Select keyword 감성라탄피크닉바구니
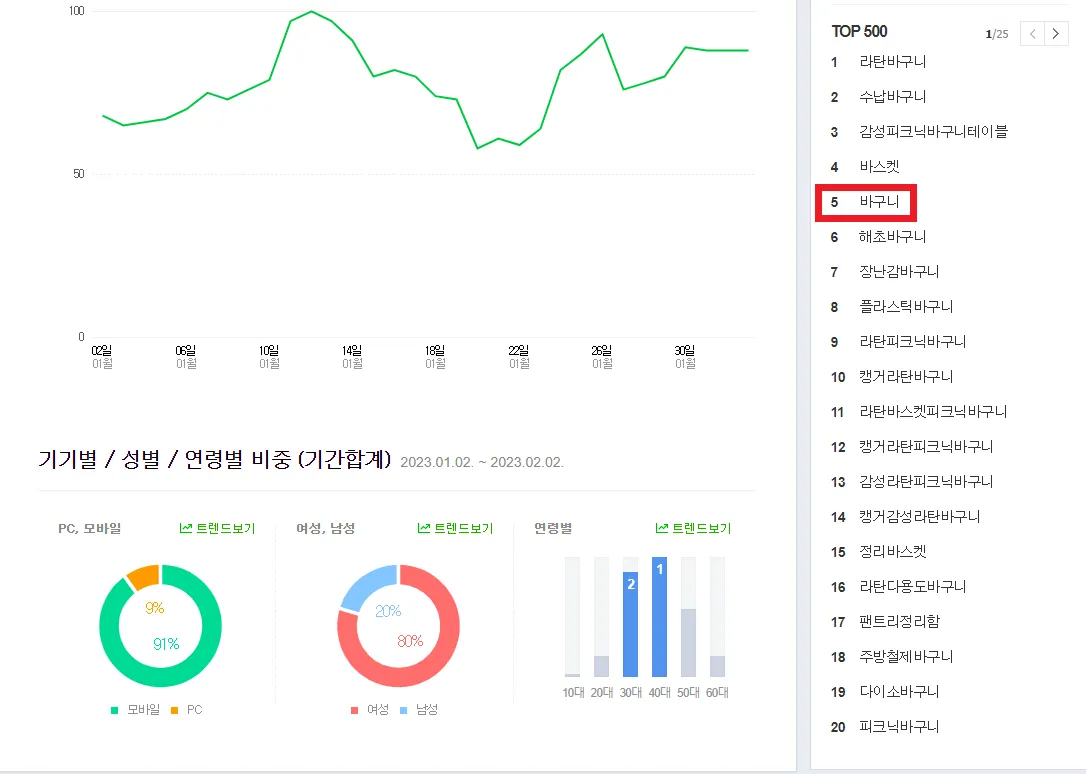 coord(927,482)
